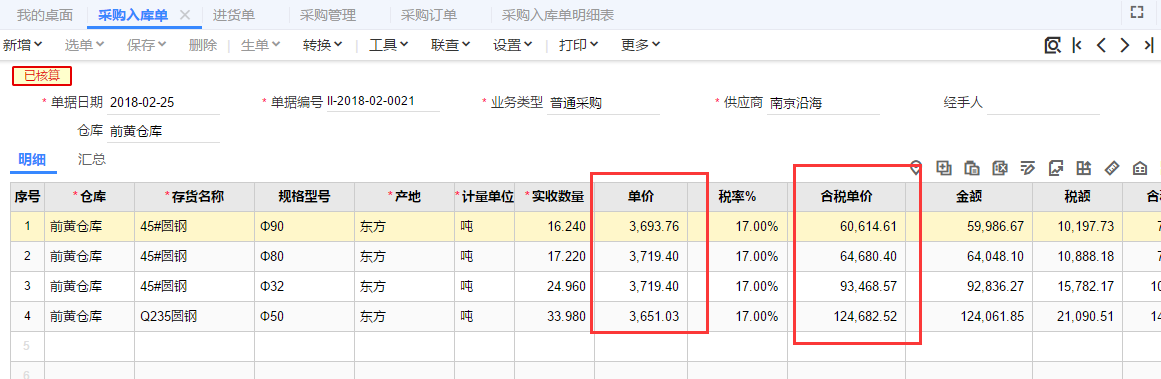The height and width of the screenshot is (379, 1161).
Task: Go to the next record
Action: point(1125,45)
